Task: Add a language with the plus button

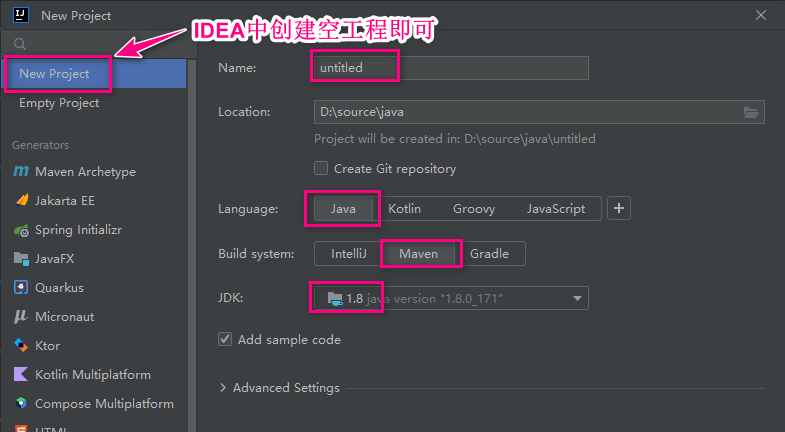Action: tap(619, 208)
